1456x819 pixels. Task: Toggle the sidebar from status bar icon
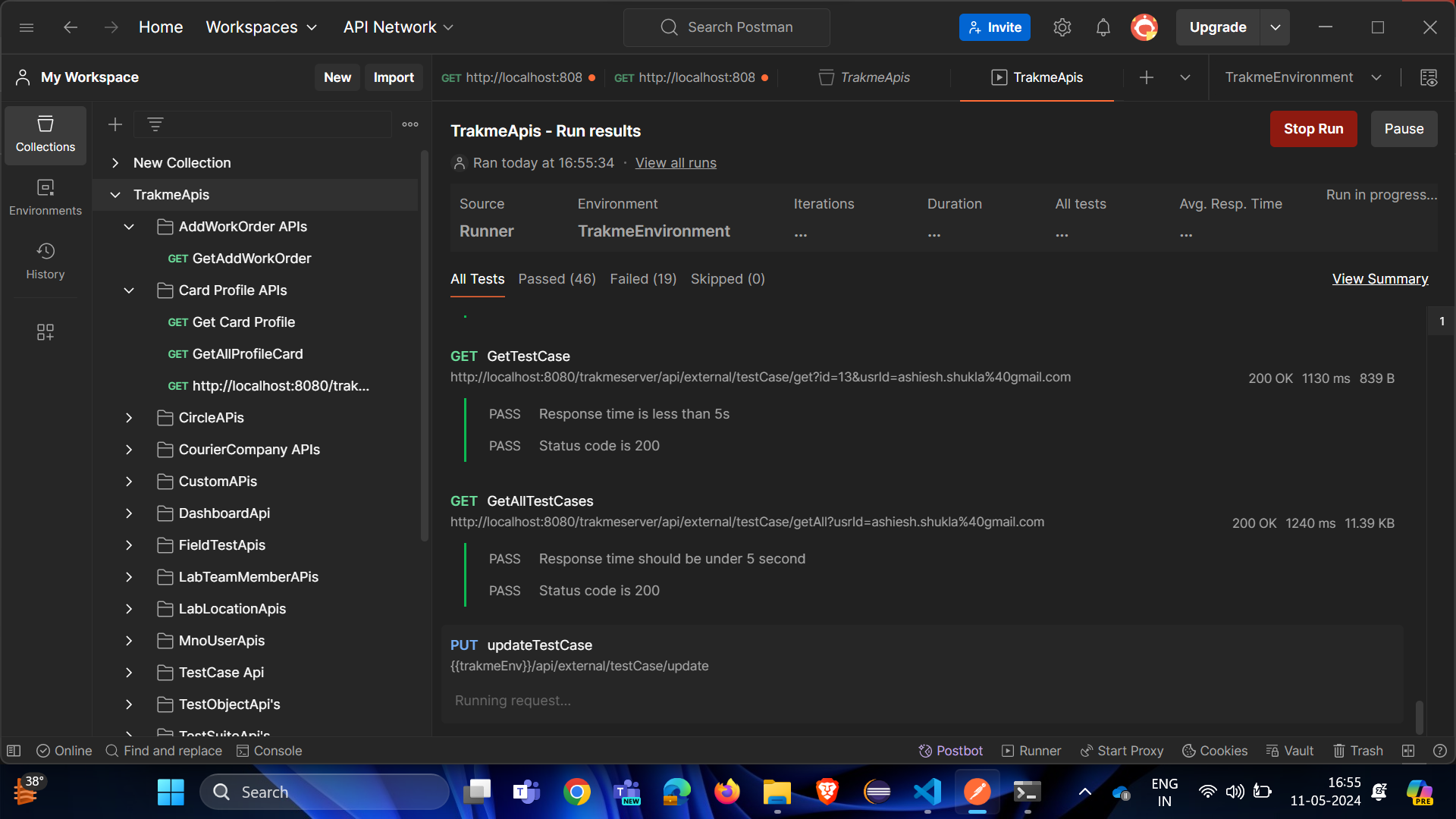tap(14, 751)
